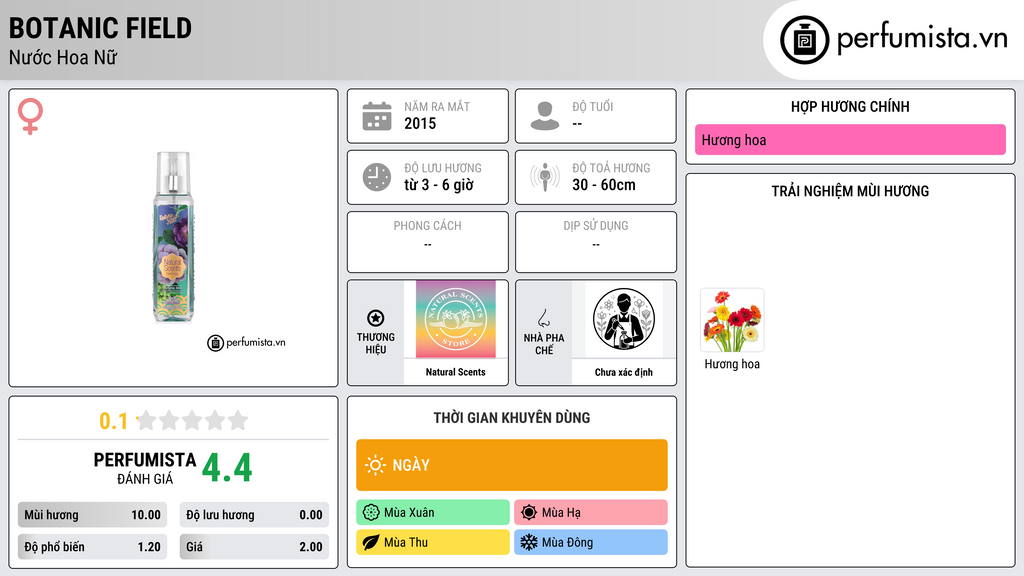
Task: Click the sillage value 30 - 60cm
Action: tap(604, 185)
